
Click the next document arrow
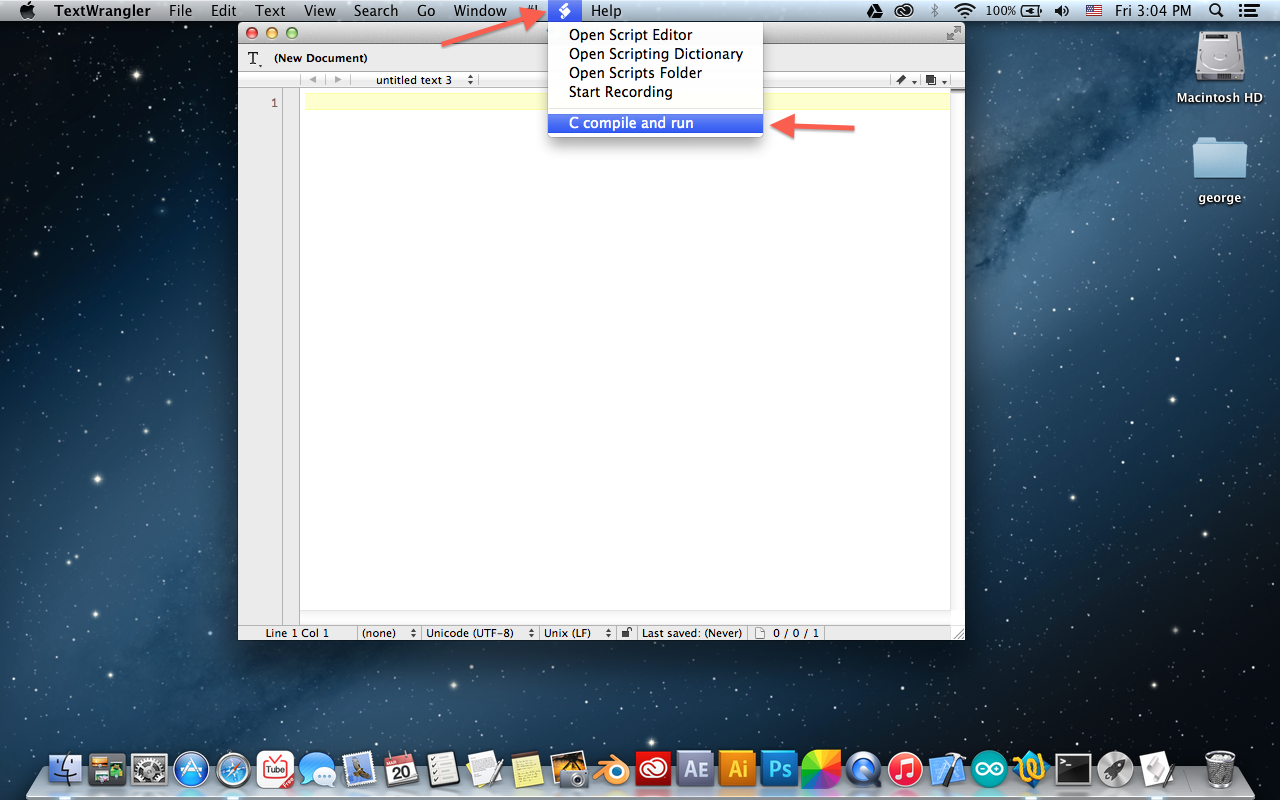[x=338, y=80]
